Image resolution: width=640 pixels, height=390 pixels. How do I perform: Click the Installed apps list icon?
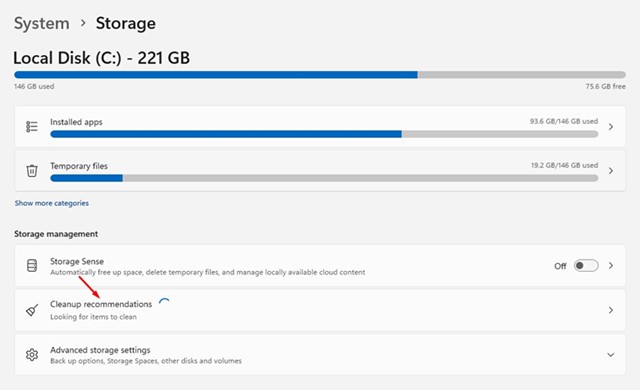(x=32, y=126)
